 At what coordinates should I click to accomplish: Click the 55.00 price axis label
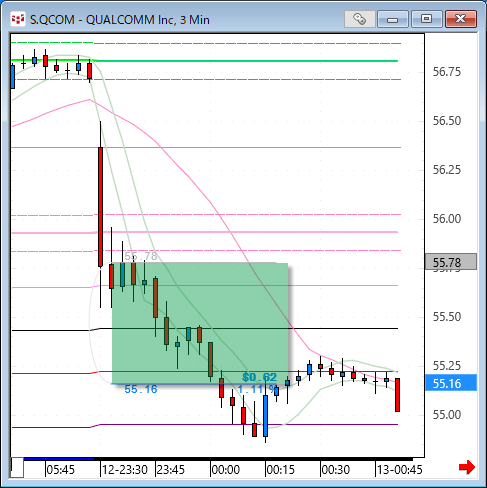click(447, 415)
